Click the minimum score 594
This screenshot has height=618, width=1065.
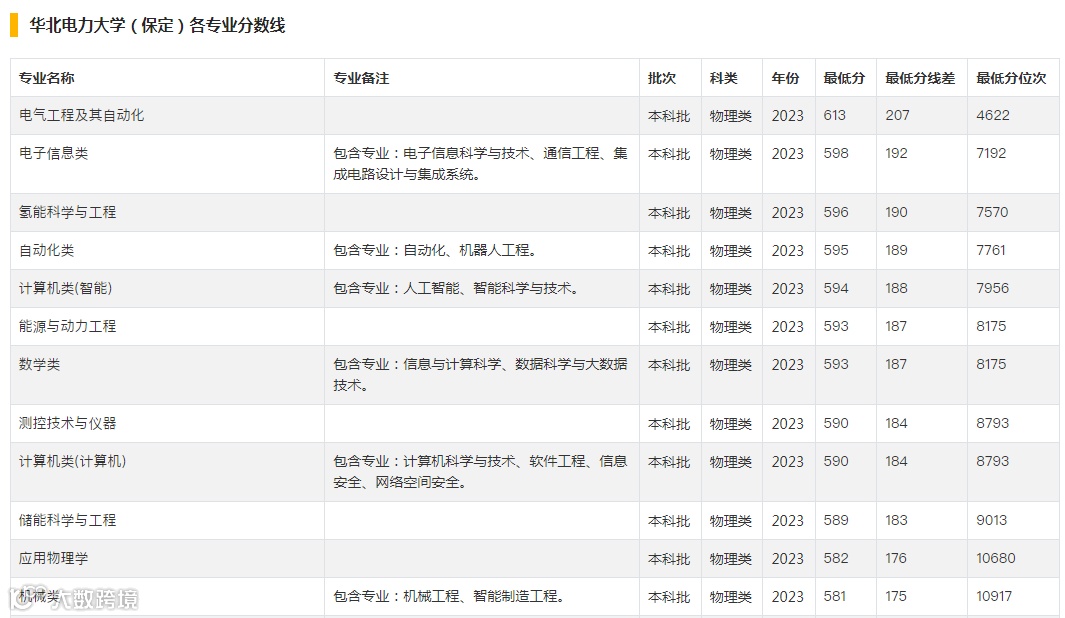(x=836, y=289)
